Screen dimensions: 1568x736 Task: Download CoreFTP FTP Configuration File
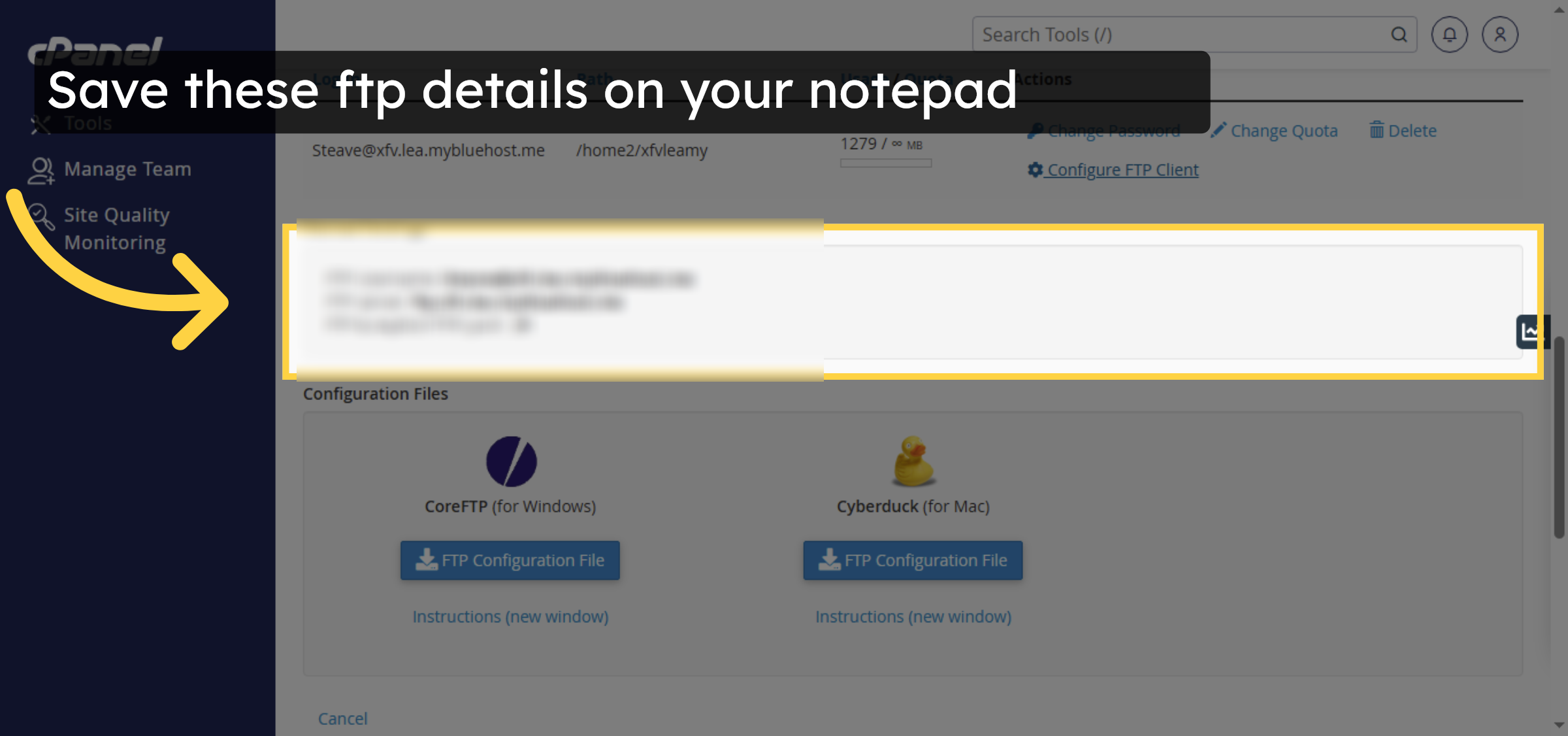(510, 560)
